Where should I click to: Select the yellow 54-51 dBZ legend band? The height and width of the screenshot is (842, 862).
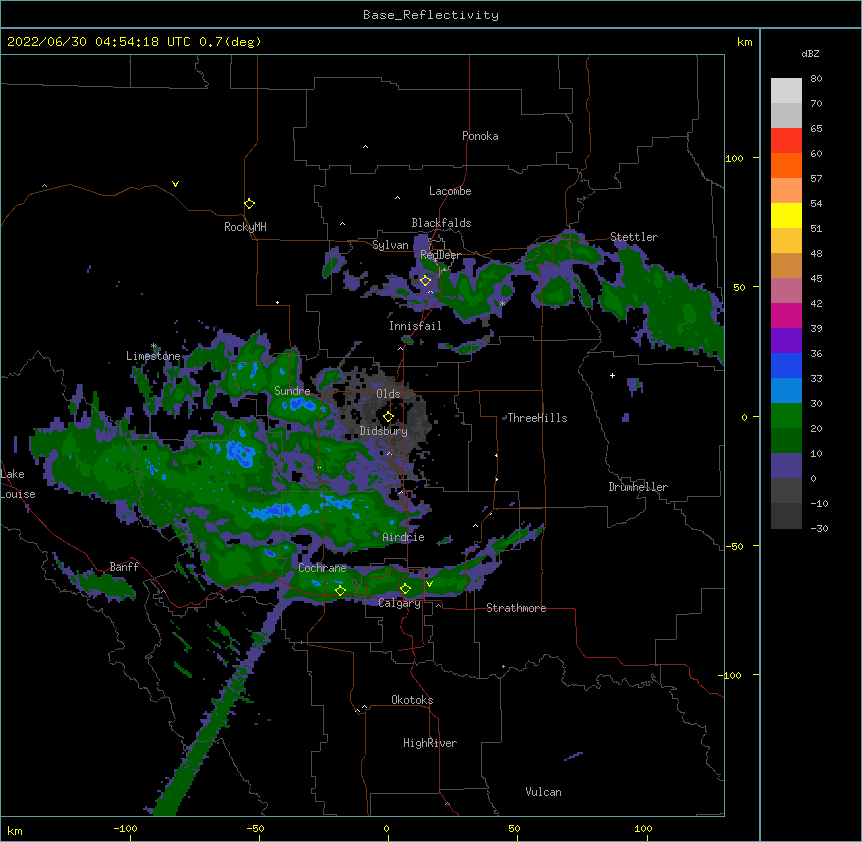pos(786,215)
